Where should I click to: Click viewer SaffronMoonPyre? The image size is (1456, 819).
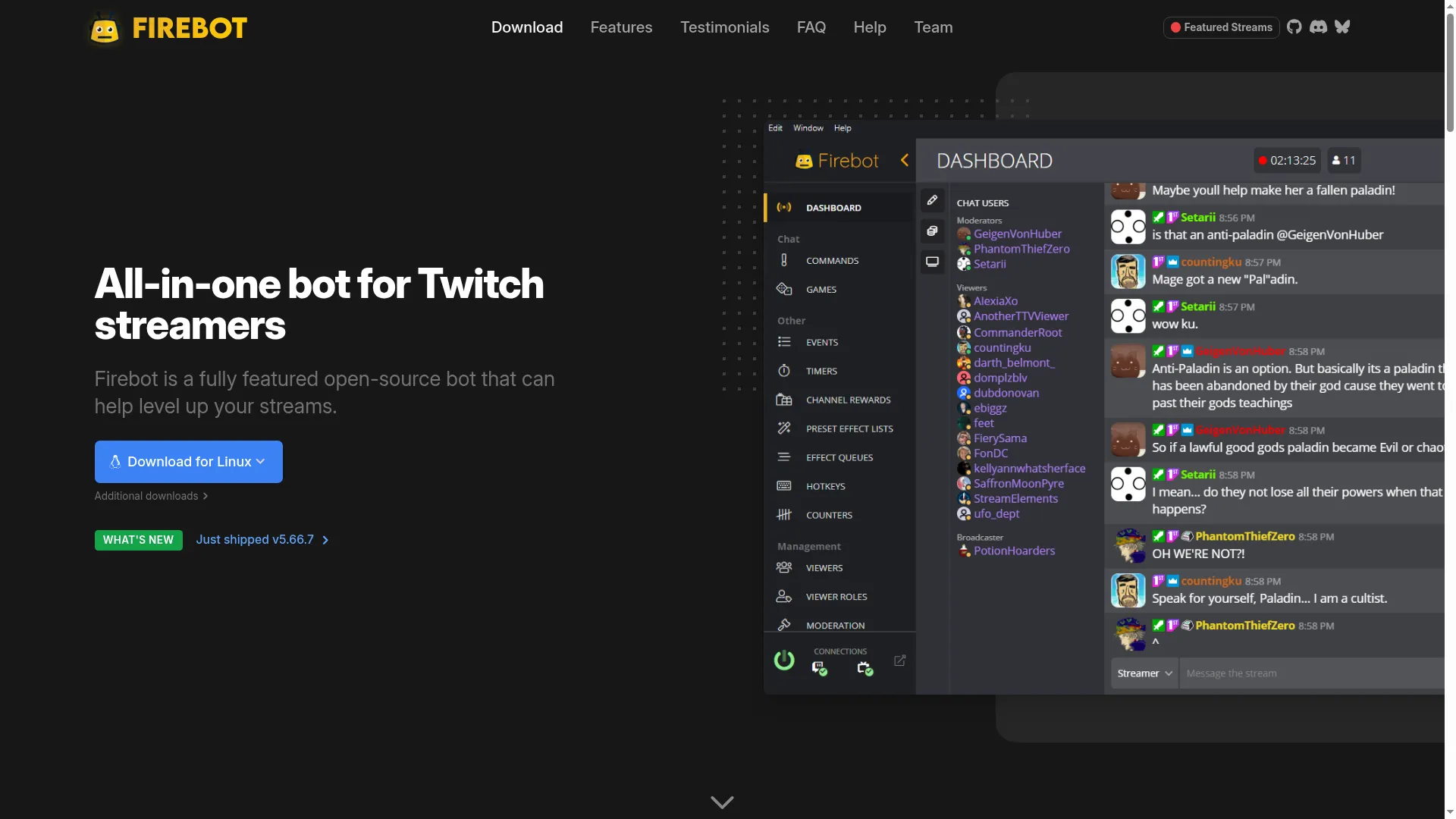[1019, 483]
